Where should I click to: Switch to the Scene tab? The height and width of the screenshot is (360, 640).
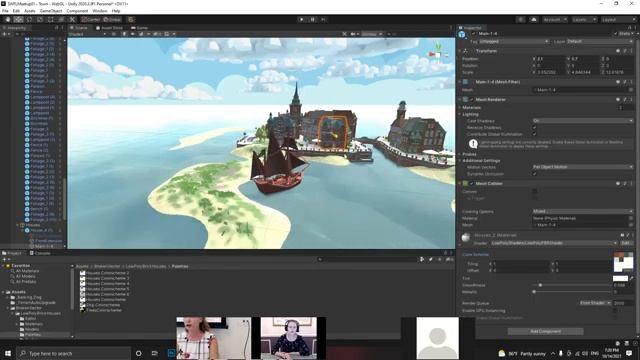pyautogui.click(x=79, y=28)
